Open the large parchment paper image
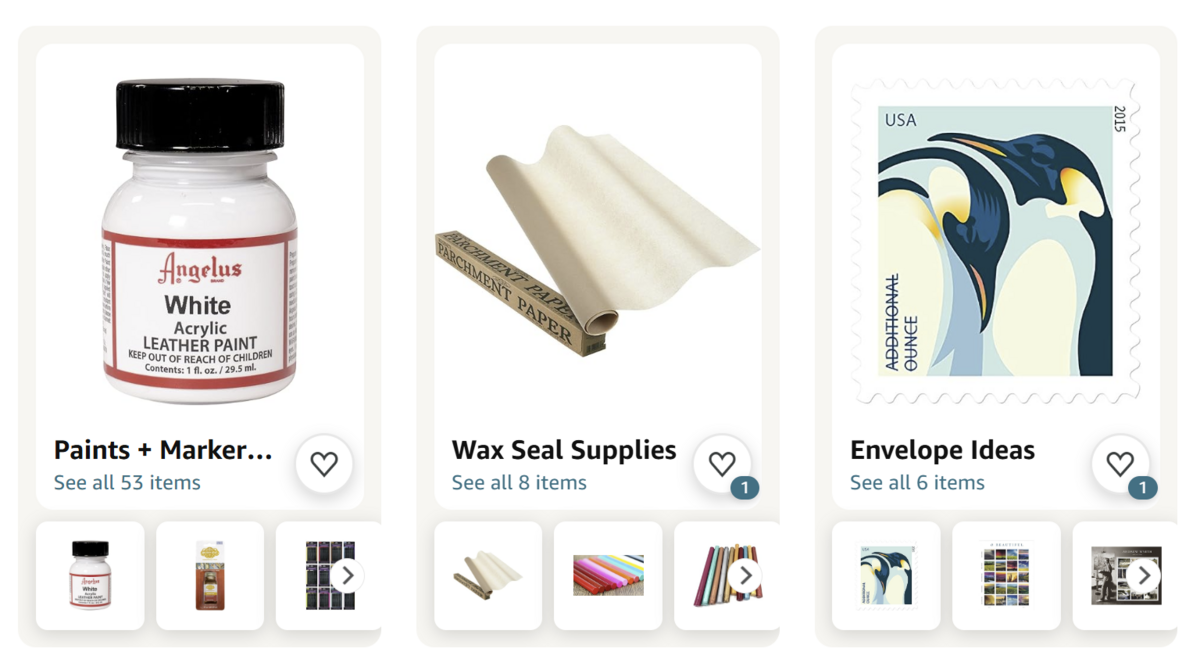Image resolution: width=1200 pixels, height=652 pixels. (597, 241)
